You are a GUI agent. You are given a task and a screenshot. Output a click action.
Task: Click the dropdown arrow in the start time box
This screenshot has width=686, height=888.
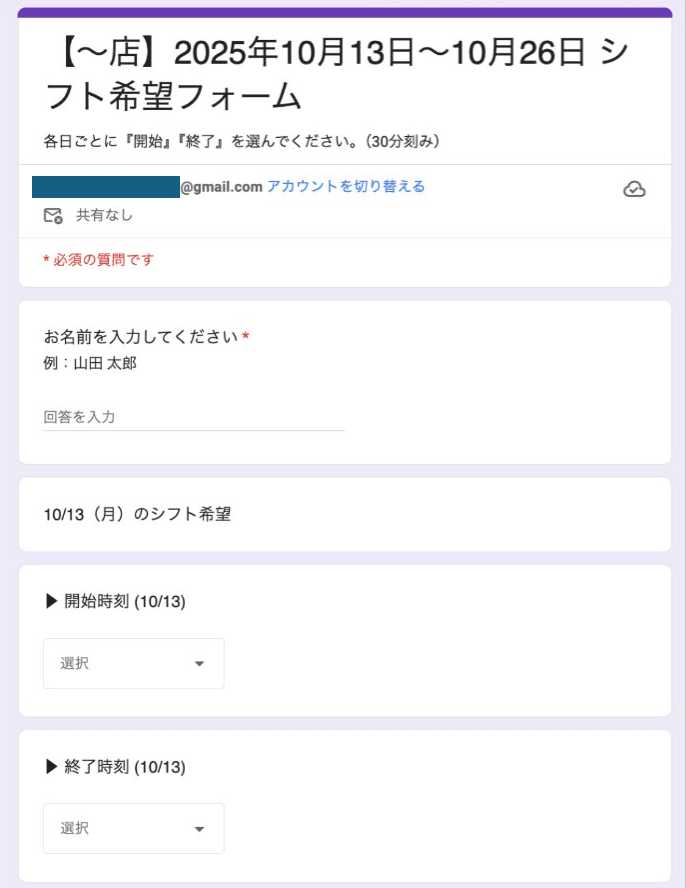coord(201,663)
